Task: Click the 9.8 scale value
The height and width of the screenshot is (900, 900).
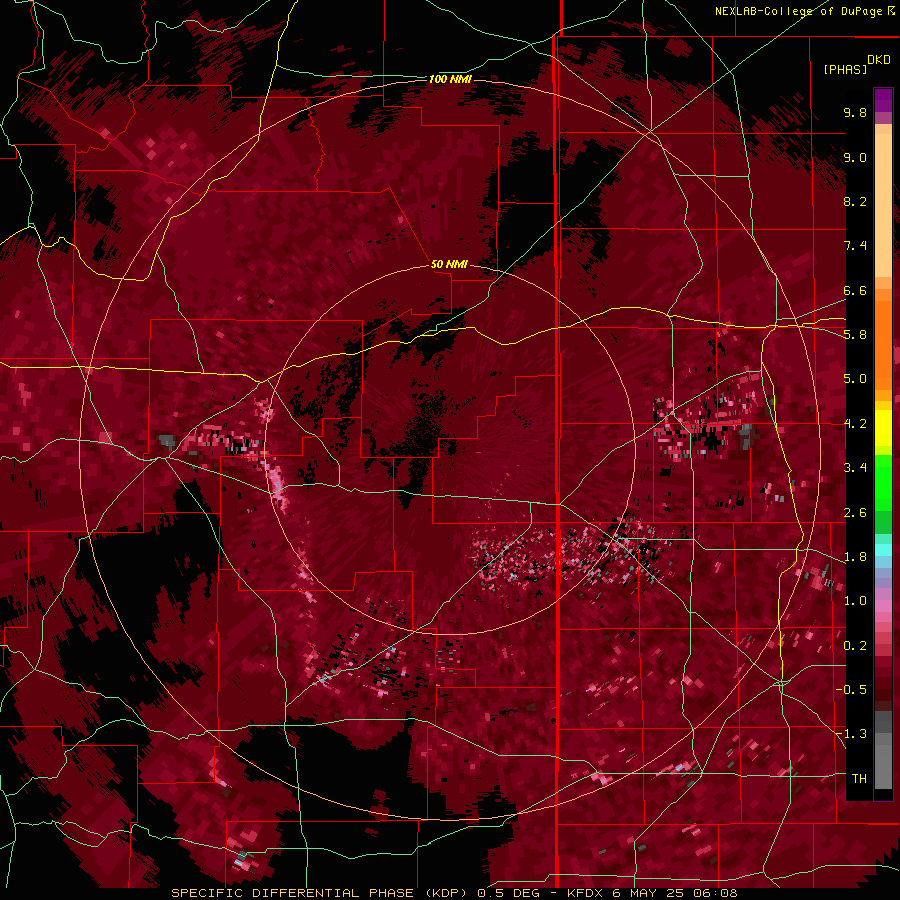Action: [855, 112]
